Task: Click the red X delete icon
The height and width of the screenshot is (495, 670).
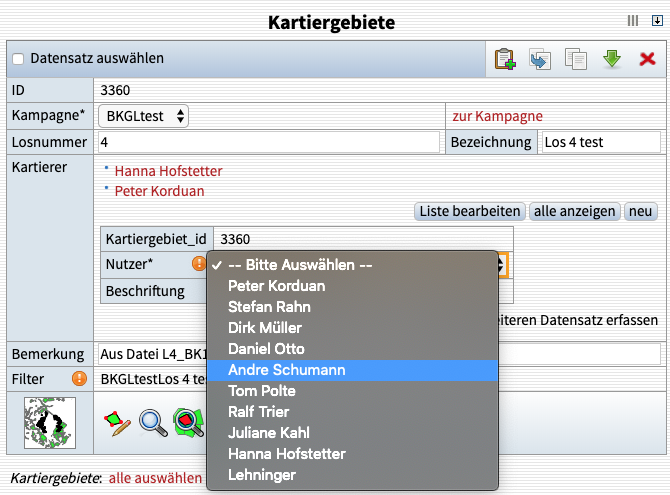Action: pyautogui.click(x=647, y=59)
